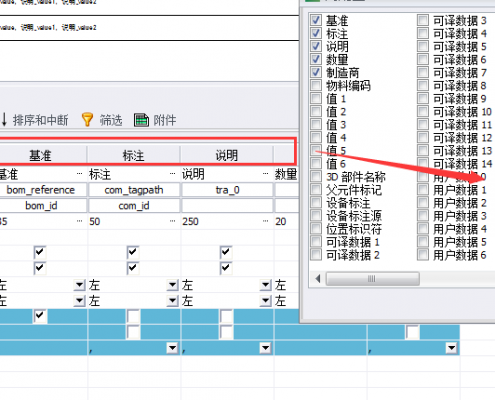Click the filter funnel icon
Image resolution: width=495 pixels, height=400 pixels.
pos(87,120)
